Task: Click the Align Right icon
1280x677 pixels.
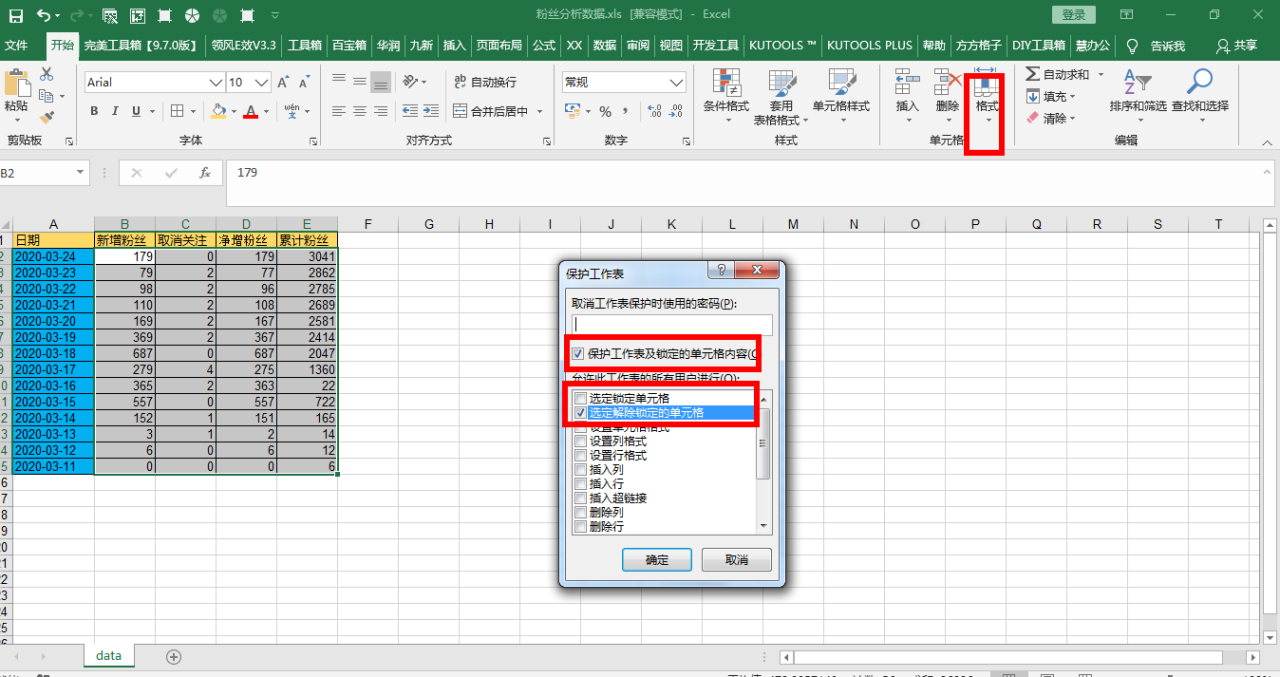Action: click(380, 111)
